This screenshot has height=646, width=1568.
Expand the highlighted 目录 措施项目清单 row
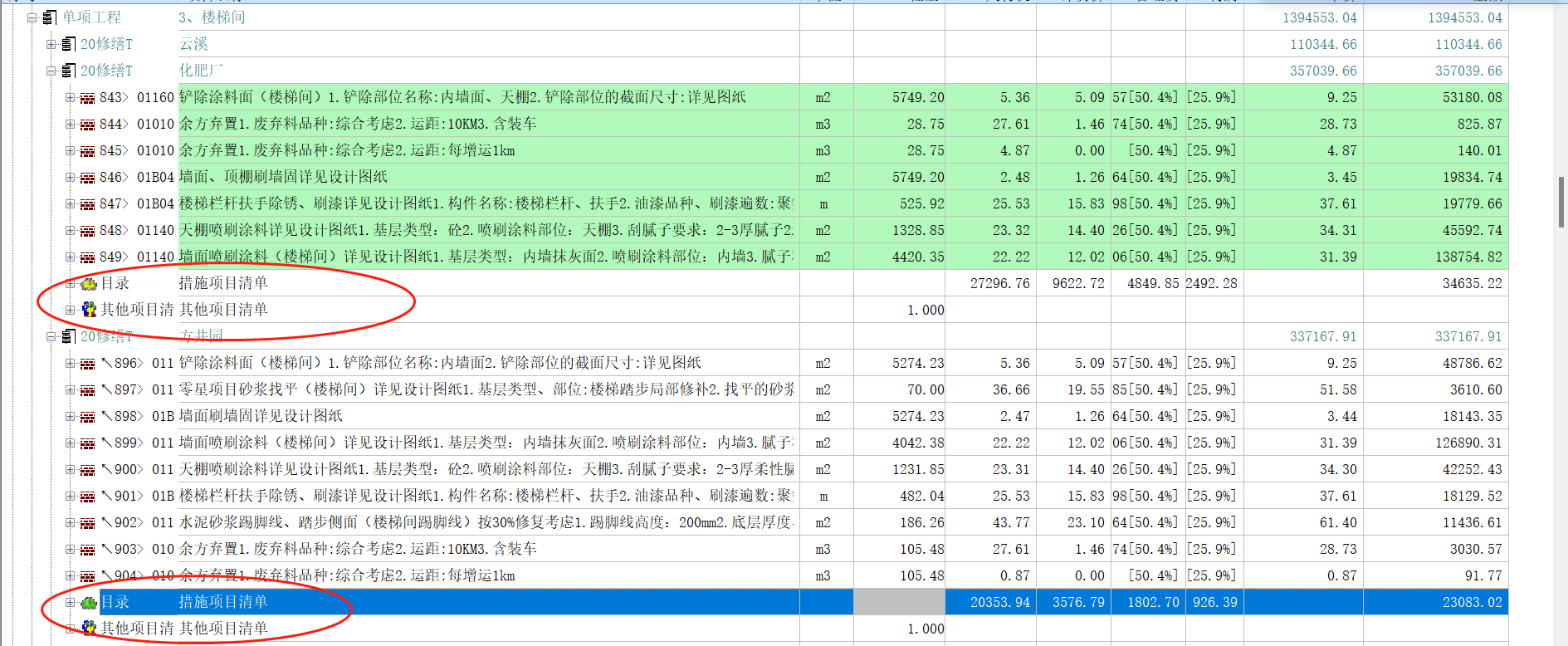70,602
